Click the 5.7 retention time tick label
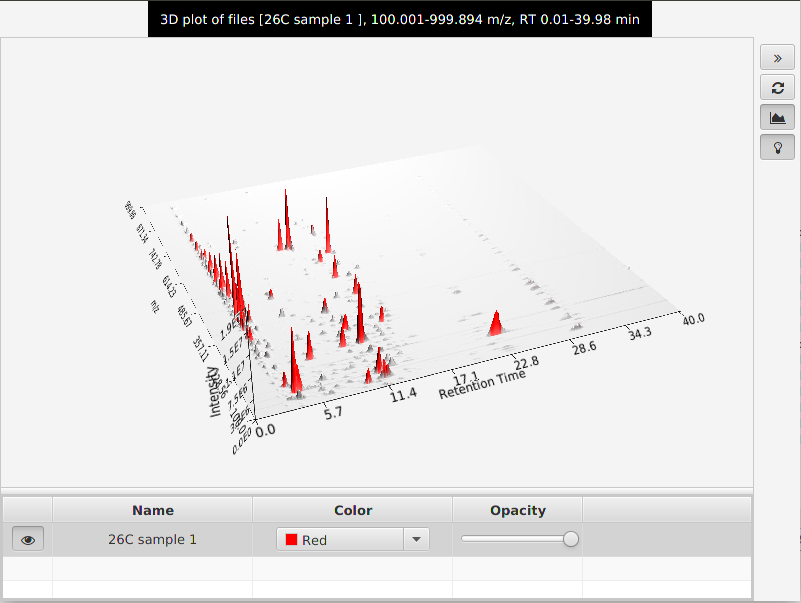The image size is (801, 603). (x=333, y=412)
